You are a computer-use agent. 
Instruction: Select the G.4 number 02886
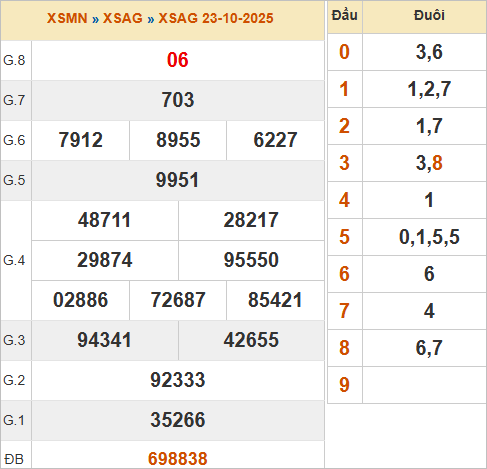tap(80, 300)
